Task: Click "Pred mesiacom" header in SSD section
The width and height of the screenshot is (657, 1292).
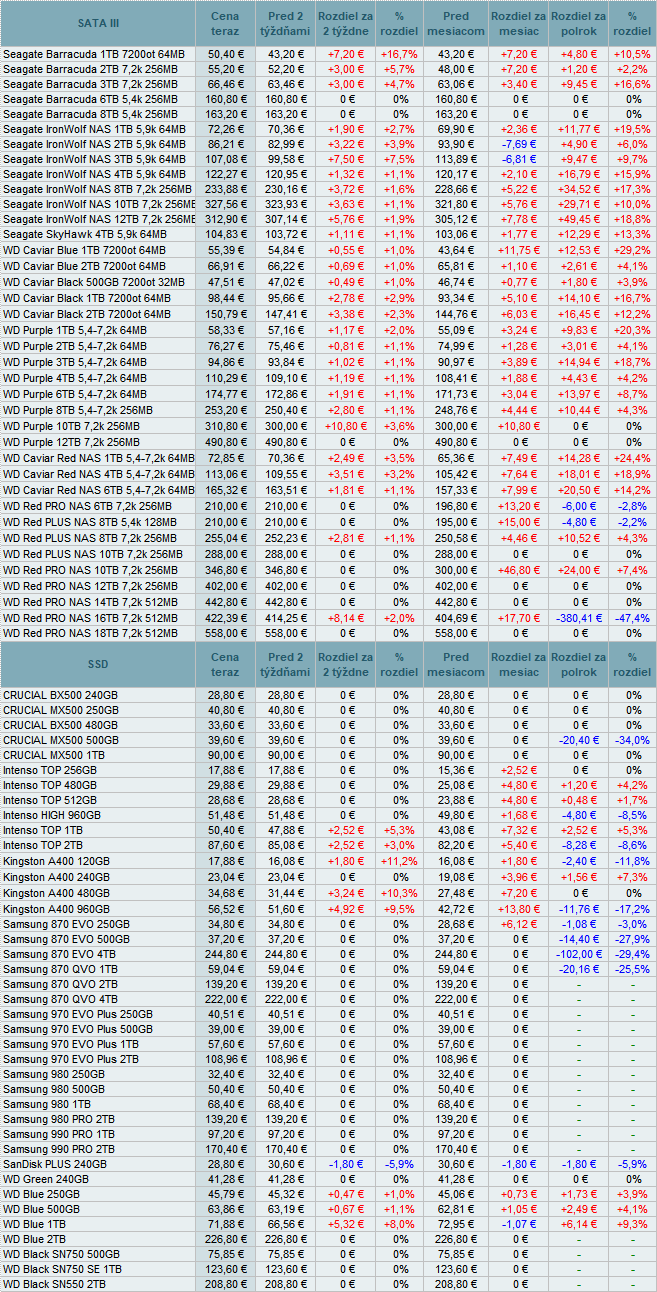Action: (x=456, y=664)
